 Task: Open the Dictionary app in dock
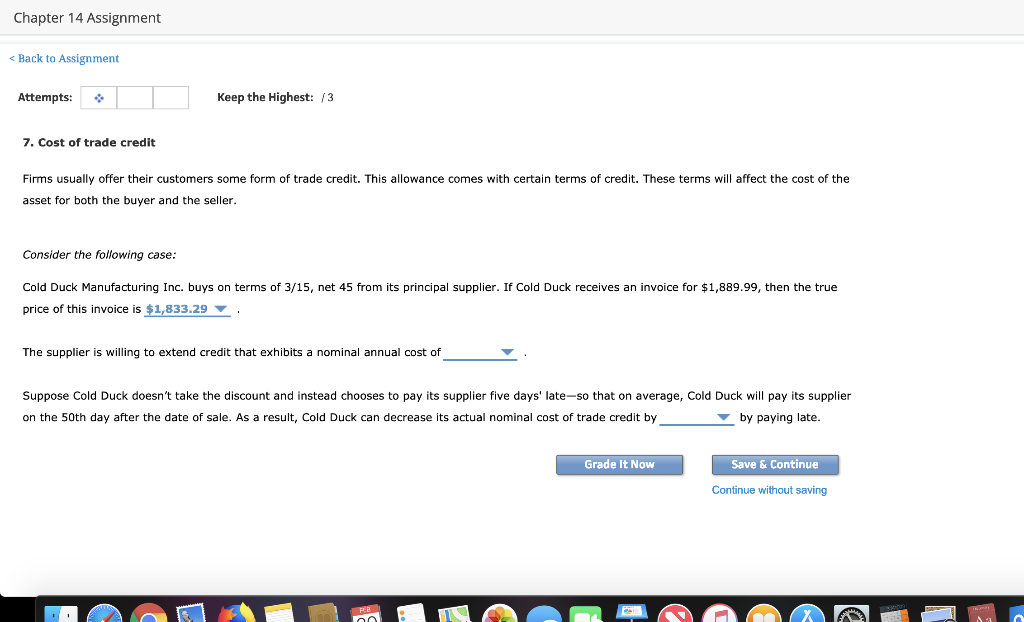click(x=982, y=614)
